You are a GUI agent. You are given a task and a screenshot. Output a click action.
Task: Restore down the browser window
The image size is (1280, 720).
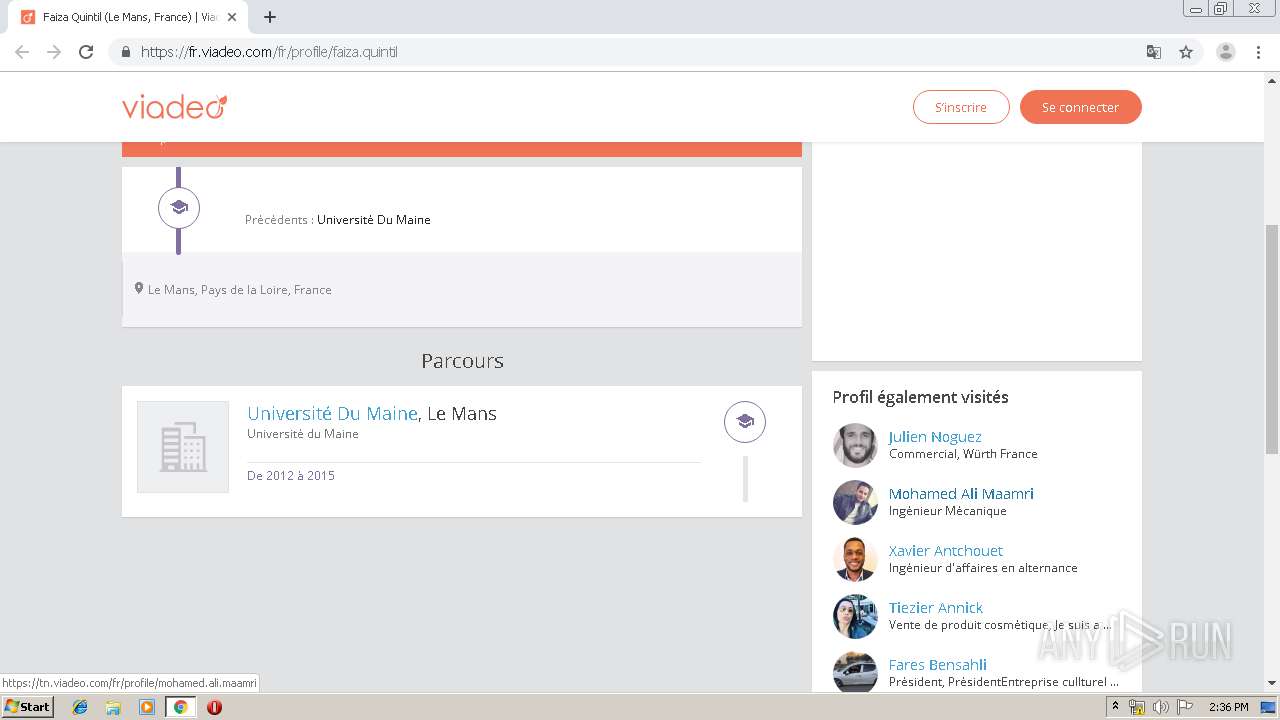1221,8
